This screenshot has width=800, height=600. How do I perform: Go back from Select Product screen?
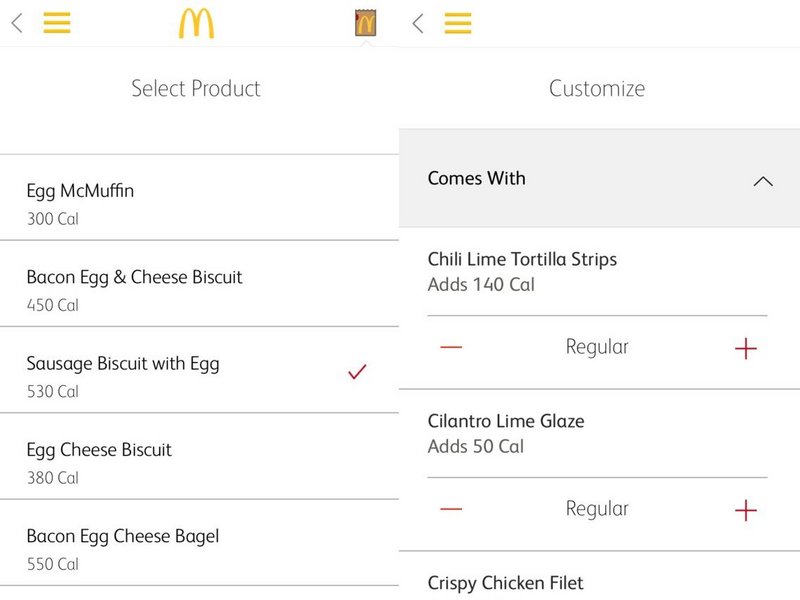coord(17,23)
